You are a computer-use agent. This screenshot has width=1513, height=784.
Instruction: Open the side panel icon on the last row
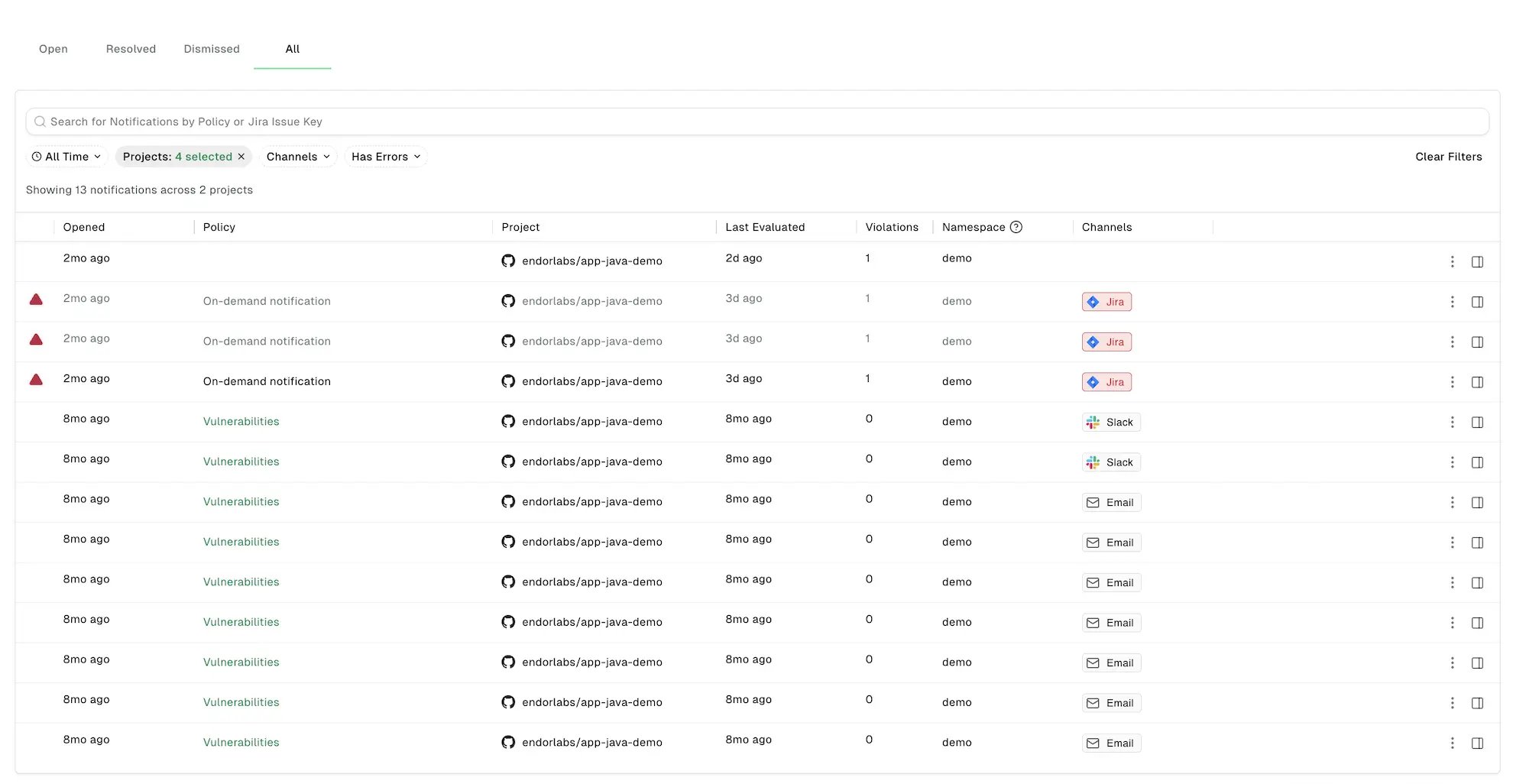(1477, 743)
